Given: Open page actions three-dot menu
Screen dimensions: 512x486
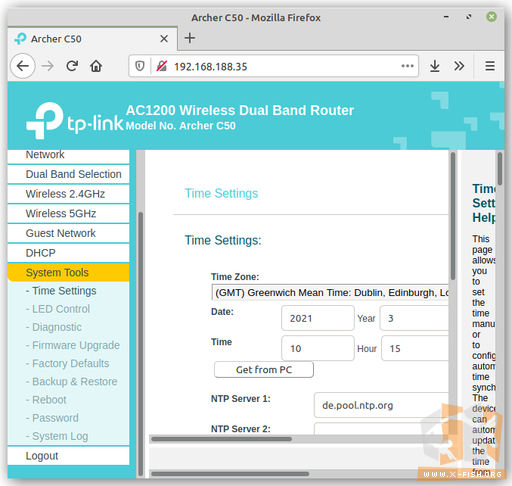Looking at the screenshot, I should pos(407,66).
